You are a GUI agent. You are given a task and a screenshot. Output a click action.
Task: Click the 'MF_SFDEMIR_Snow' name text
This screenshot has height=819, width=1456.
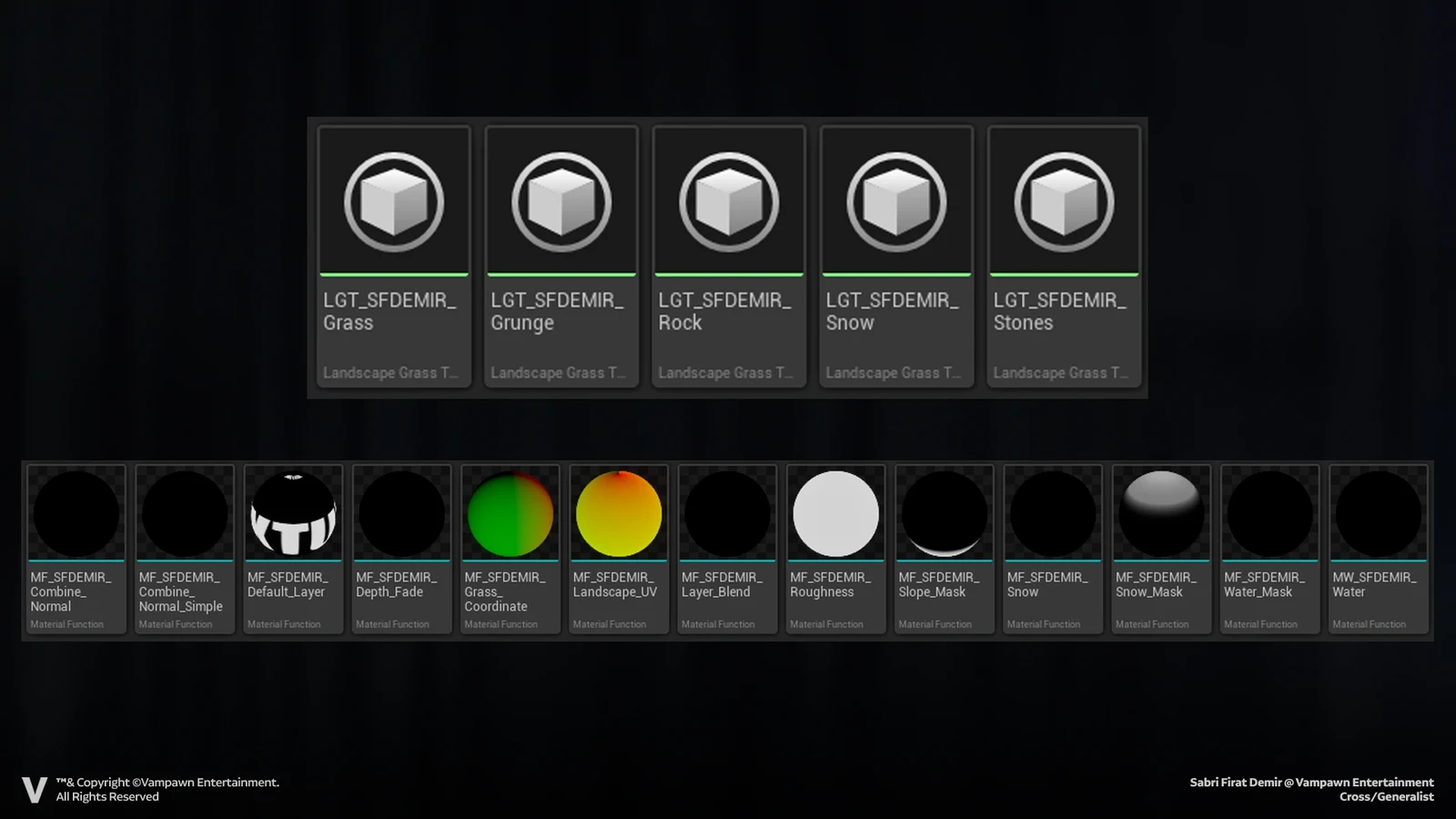click(x=1047, y=584)
